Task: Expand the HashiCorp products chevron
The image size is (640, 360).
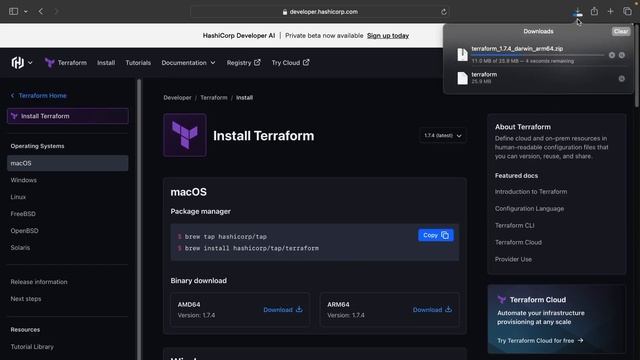Action: click(30, 63)
